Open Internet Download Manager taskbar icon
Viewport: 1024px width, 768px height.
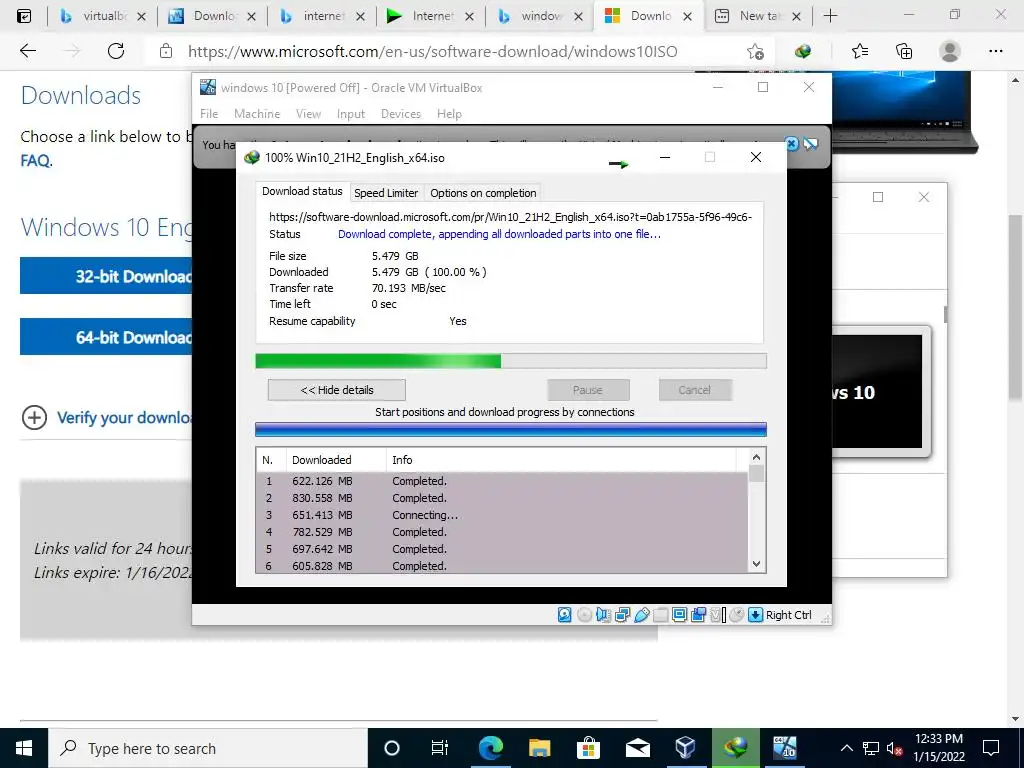pyautogui.click(x=735, y=748)
